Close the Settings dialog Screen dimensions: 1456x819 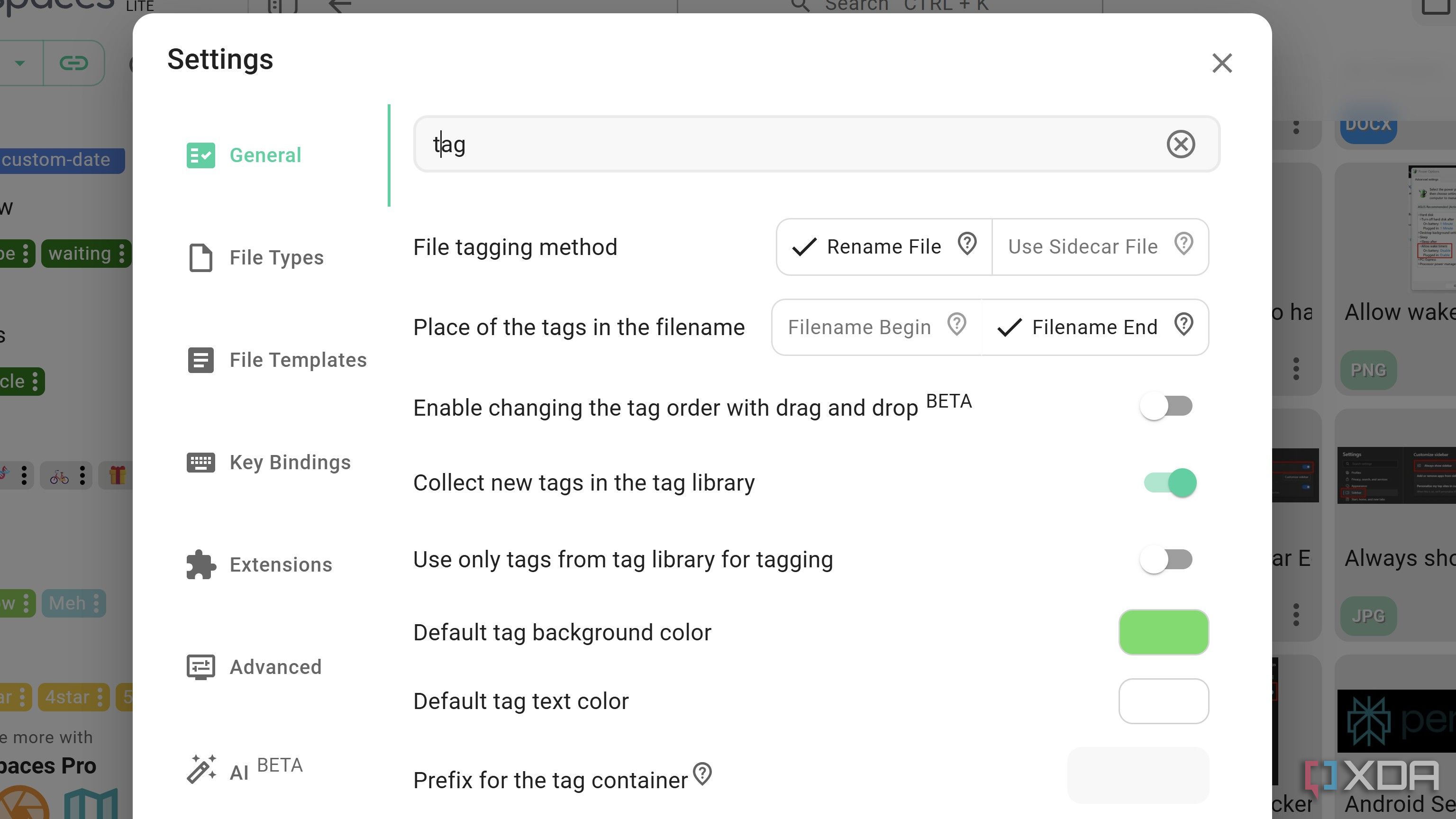click(1222, 63)
